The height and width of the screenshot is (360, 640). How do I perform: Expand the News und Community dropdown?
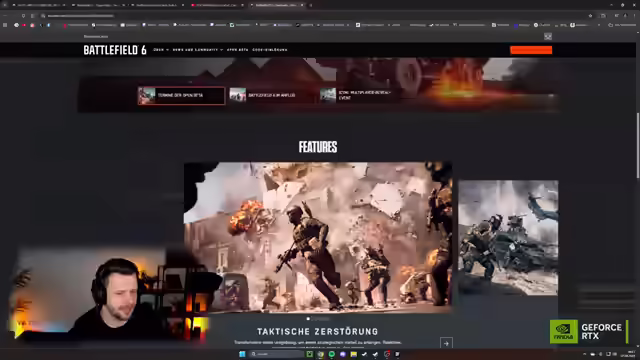click(198, 50)
